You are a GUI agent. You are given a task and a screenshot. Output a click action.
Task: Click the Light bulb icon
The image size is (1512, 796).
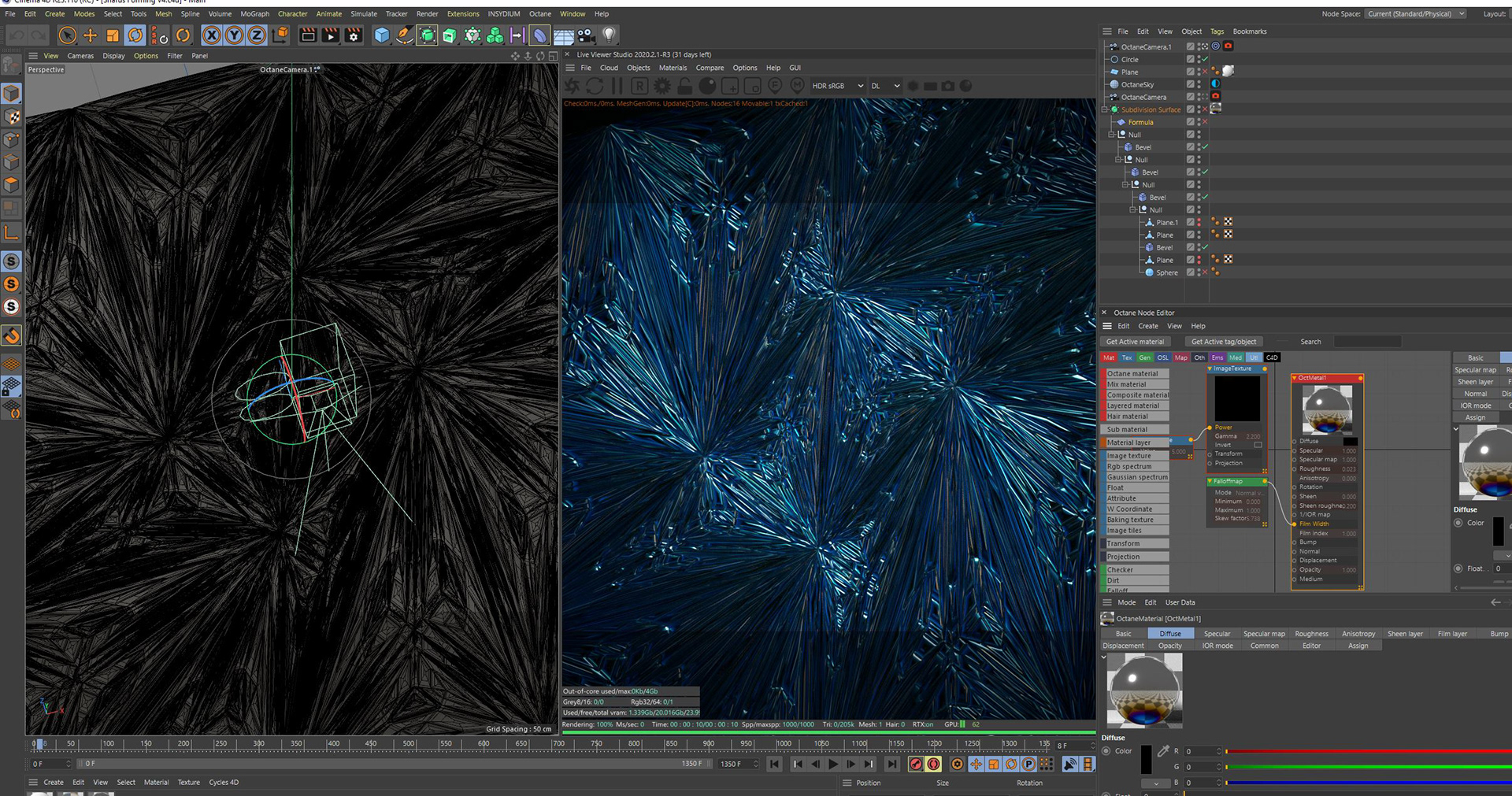[609, 35]
